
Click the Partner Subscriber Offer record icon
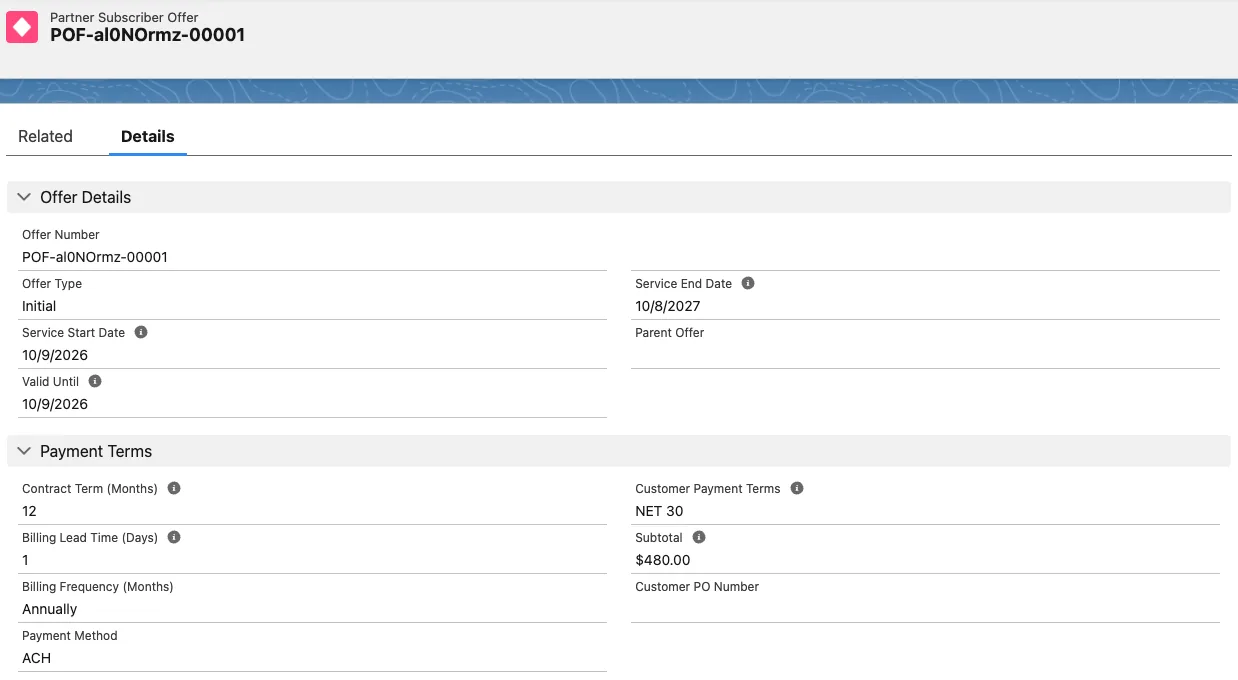pos(22,27)
